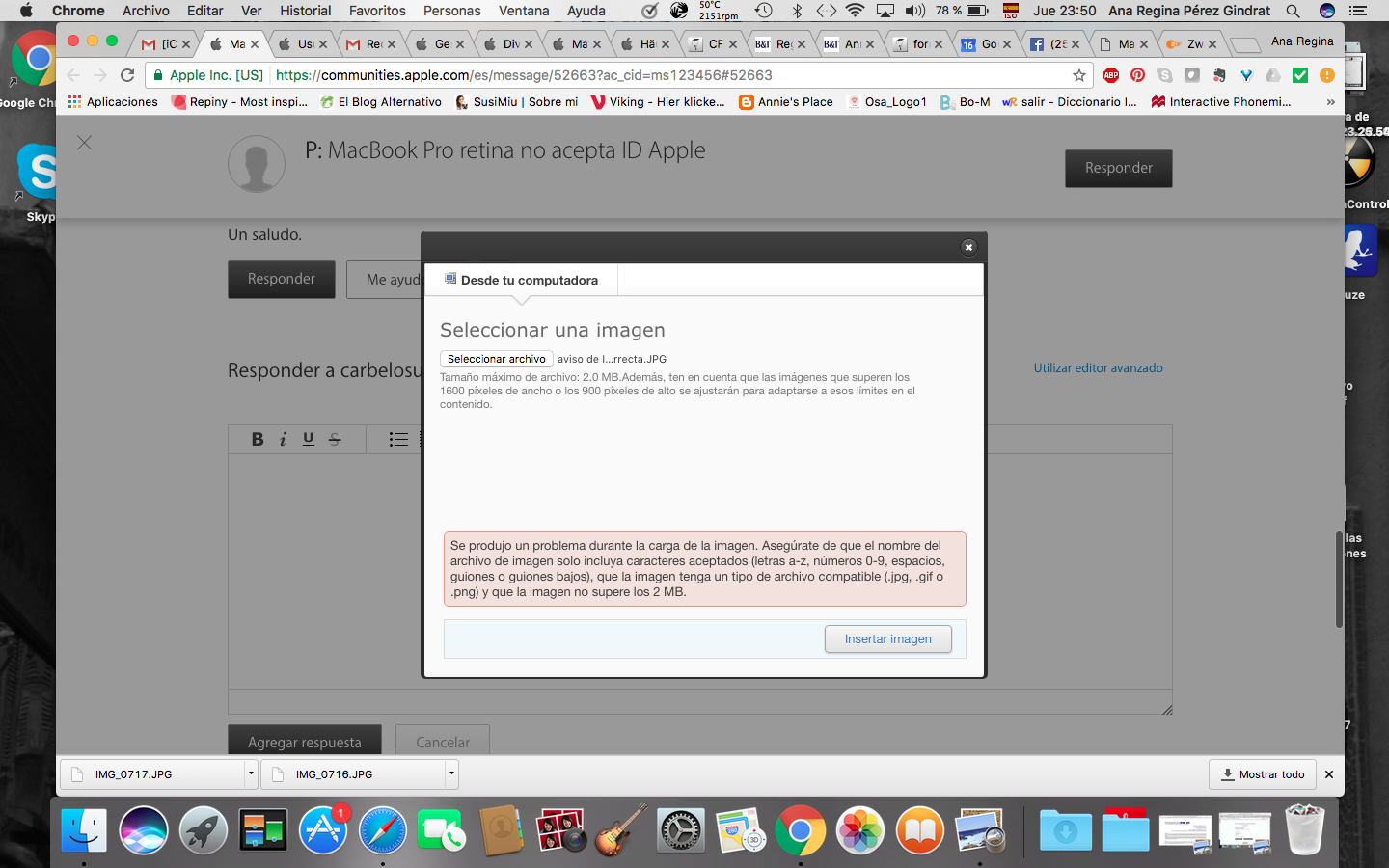Viewport: 1389px width, 868px height.
Task: Click the Responder button in the page header
Action: click(x=1119, y=168)
